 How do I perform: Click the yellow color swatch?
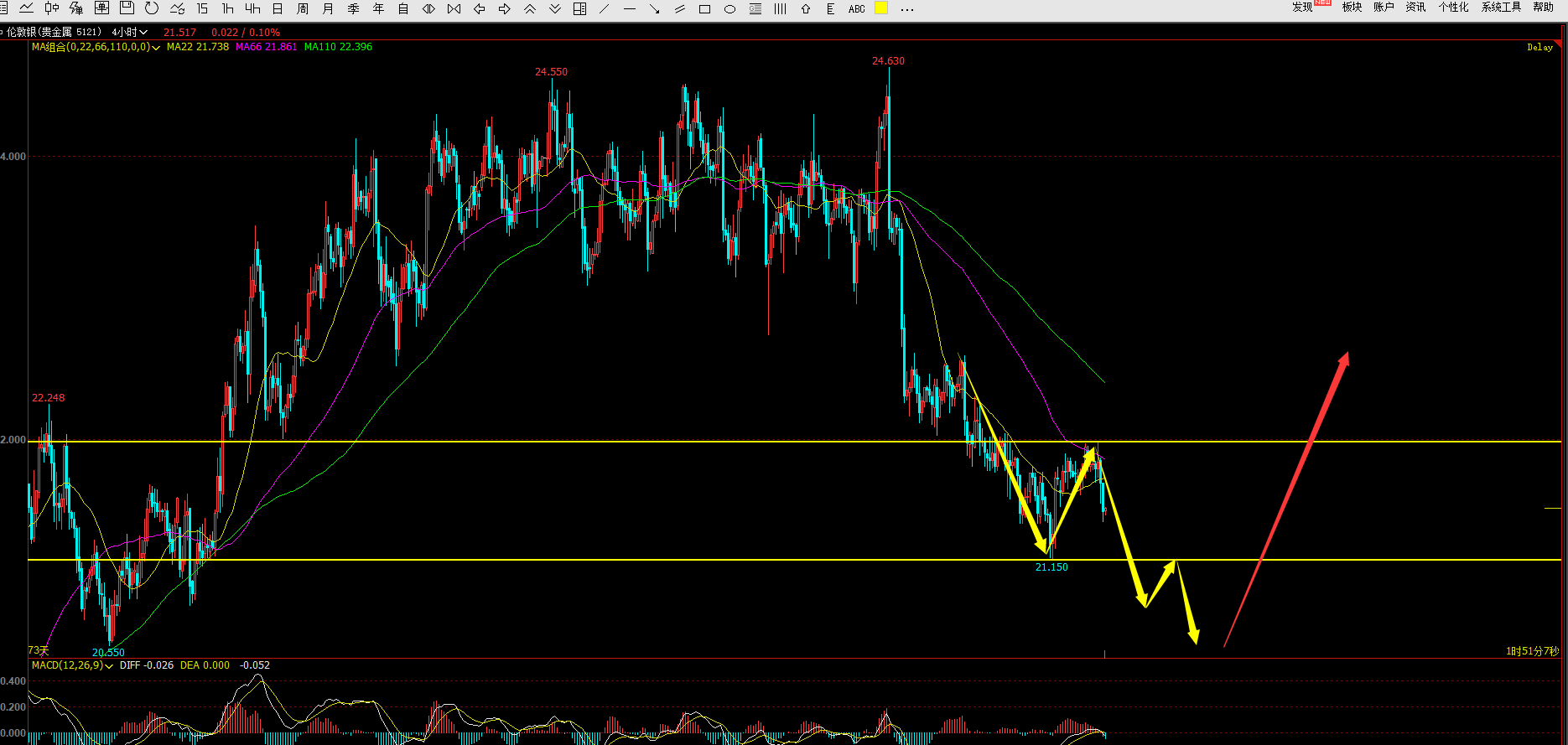pos(881,8)
